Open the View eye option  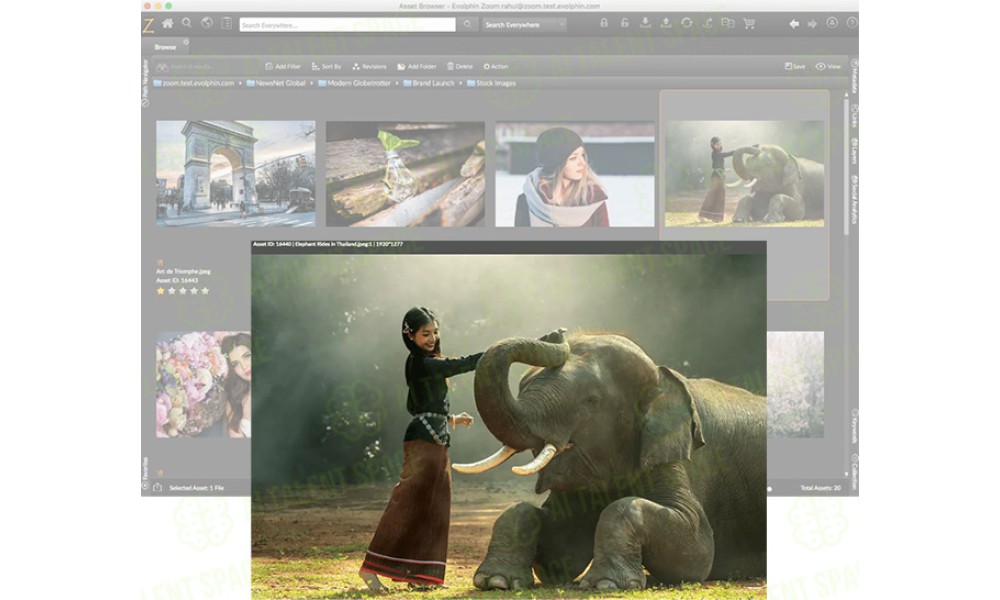pos(828,66)
